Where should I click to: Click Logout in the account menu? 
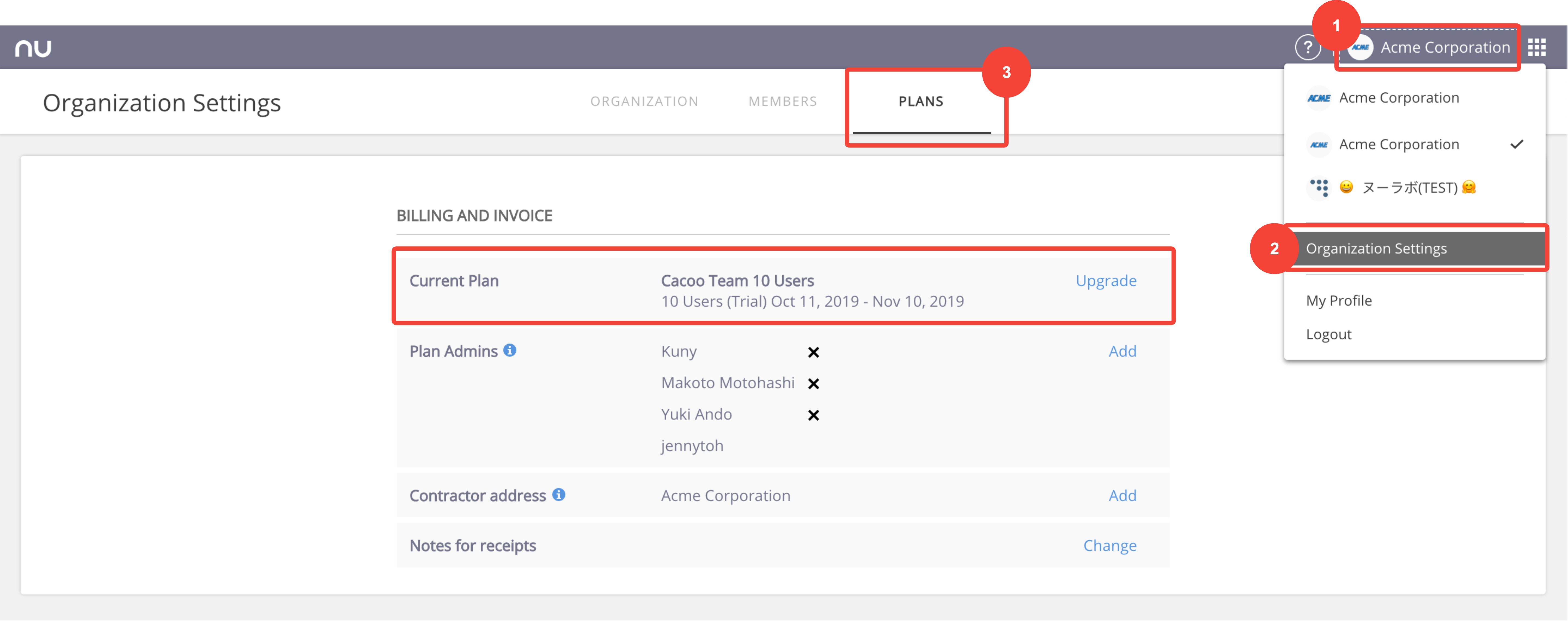[x=1328, y=334]
